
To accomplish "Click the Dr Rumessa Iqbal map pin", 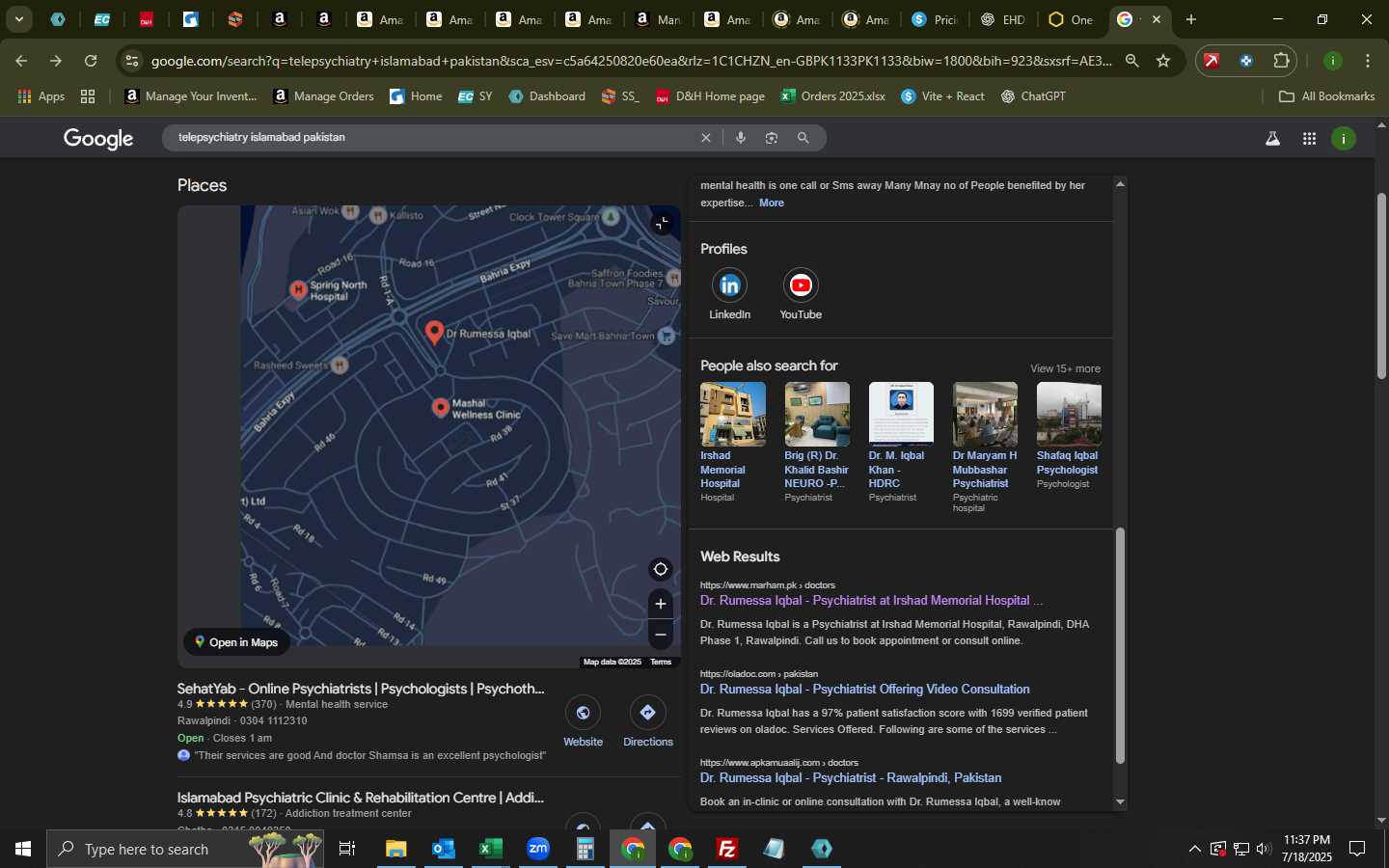I will [x=434, y=333].
